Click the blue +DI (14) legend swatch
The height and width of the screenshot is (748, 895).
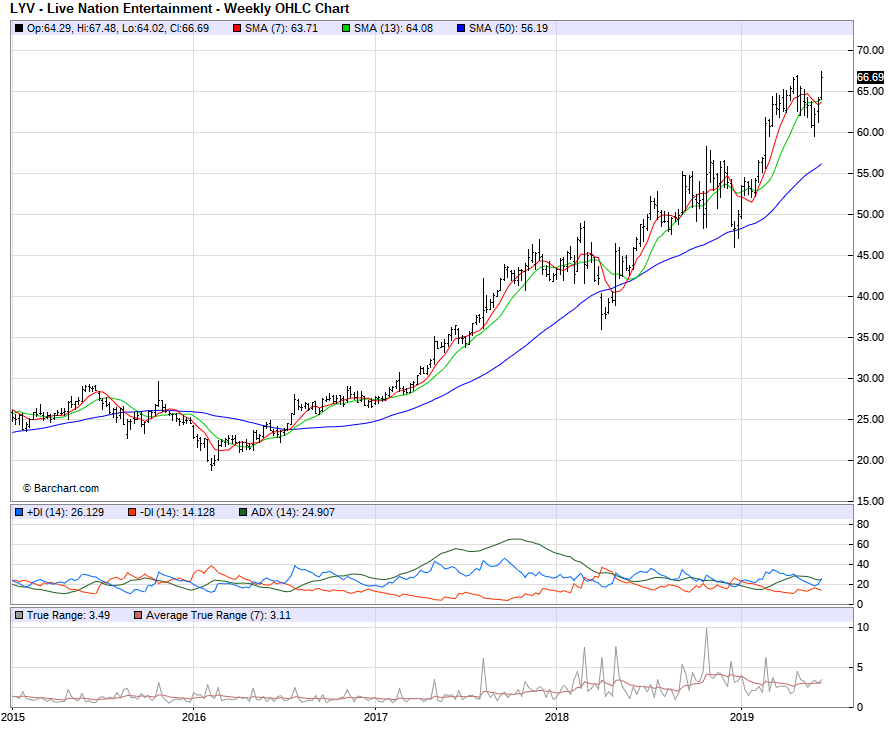[x=19, y=512]
